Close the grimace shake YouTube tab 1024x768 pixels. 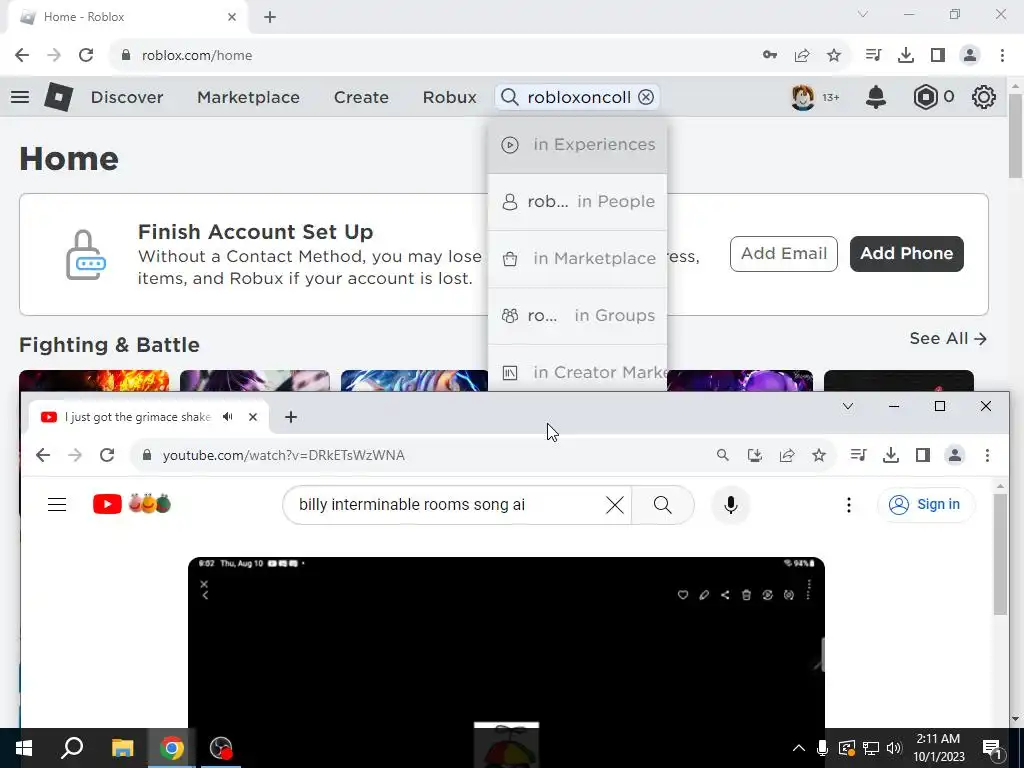[253, 417]
